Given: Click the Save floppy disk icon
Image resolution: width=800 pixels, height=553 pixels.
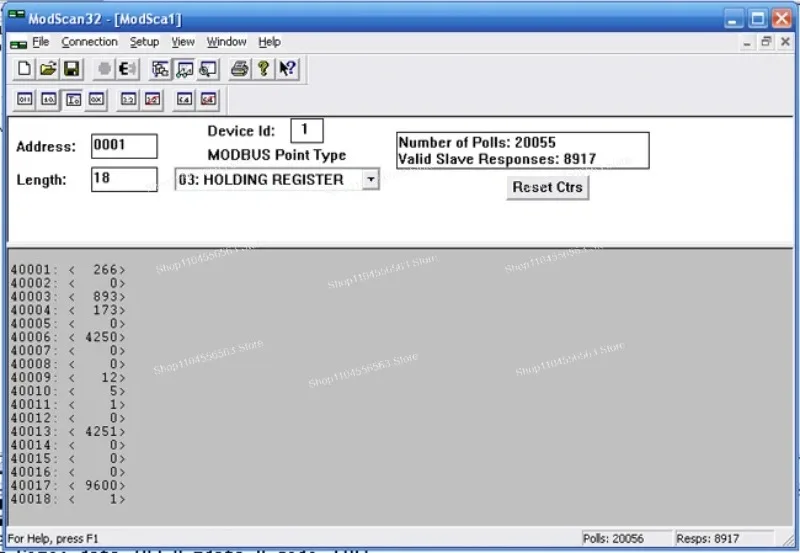Looking at the screenshot, I should click(x=71, y=69).
